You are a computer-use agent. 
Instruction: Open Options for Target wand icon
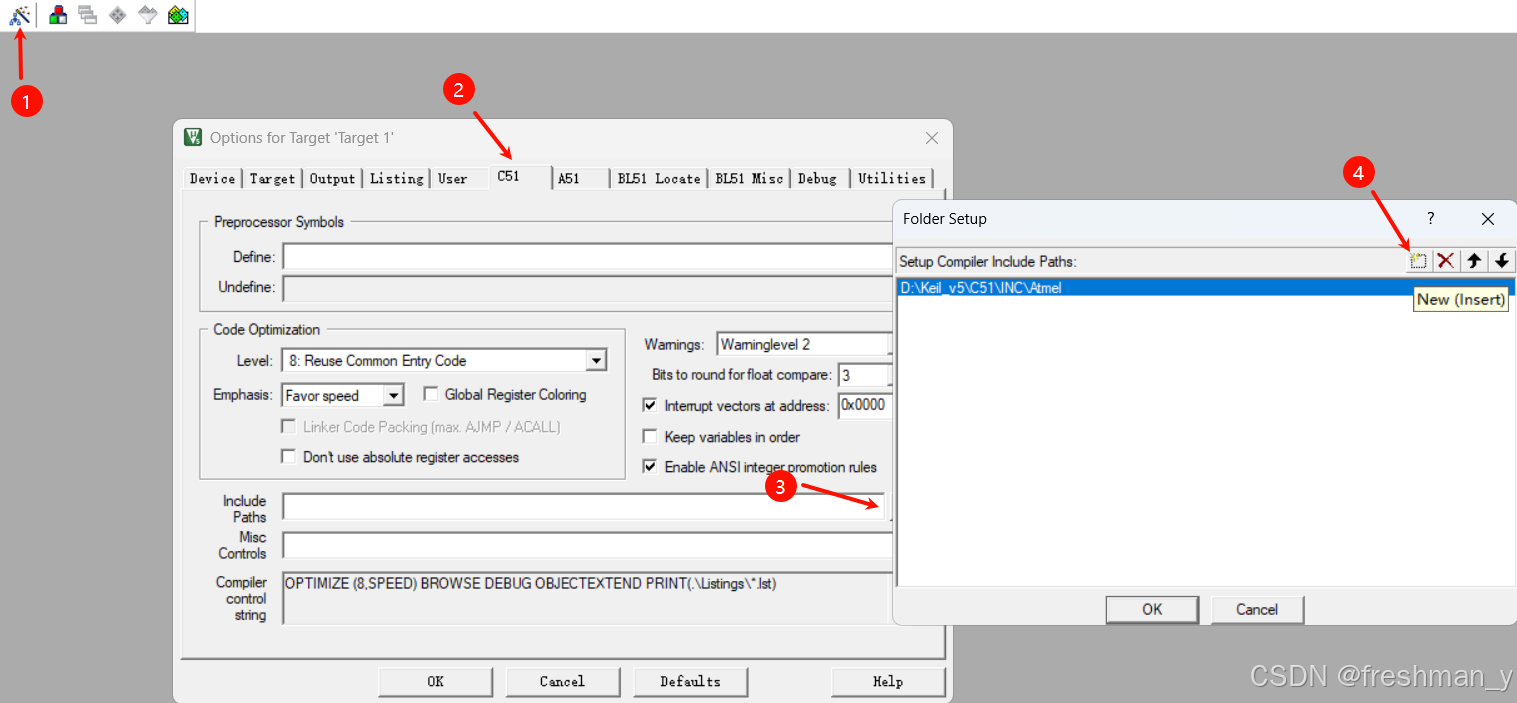click(19, 15)
